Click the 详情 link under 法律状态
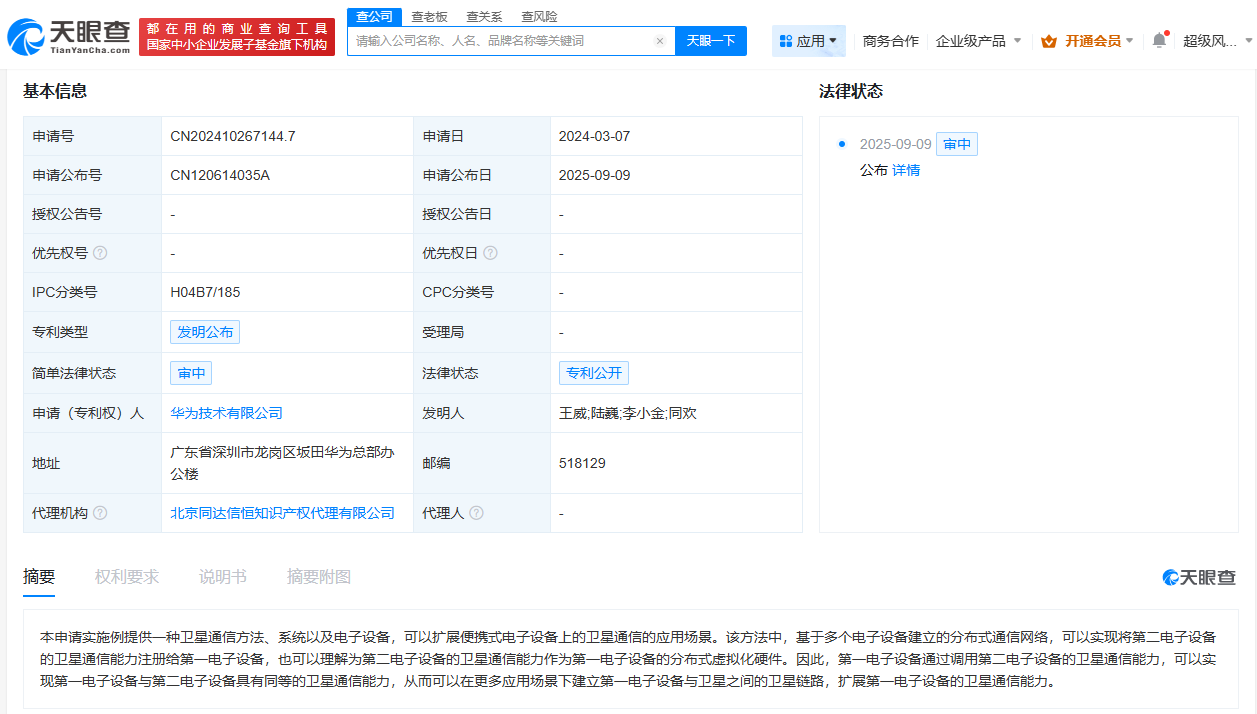The height and width of the screenshot is (714, 1257). point(905,170)
